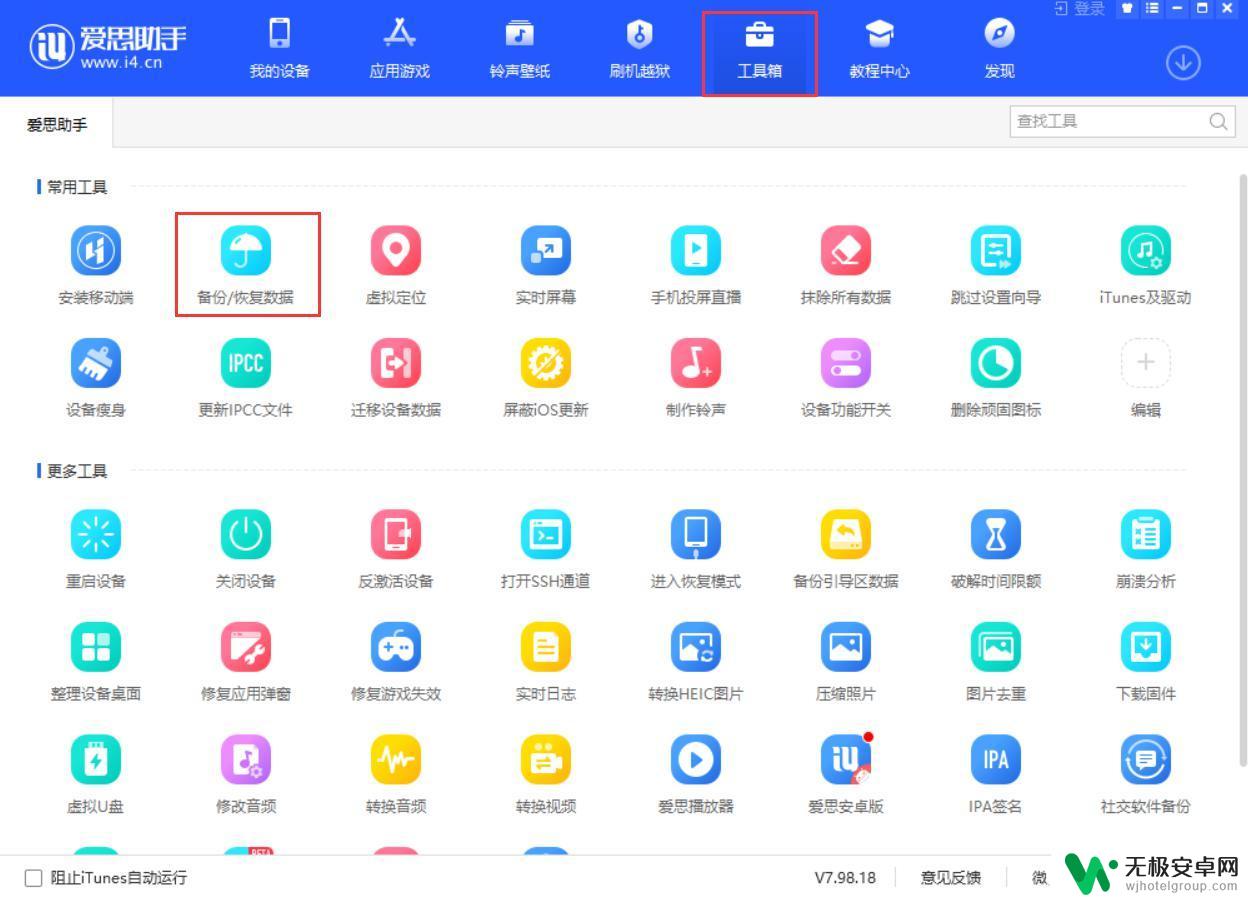This screenshot has height=899, width=1248.
Task: Switch to 应用游戏 tab
Action: [x=400, y=49]
